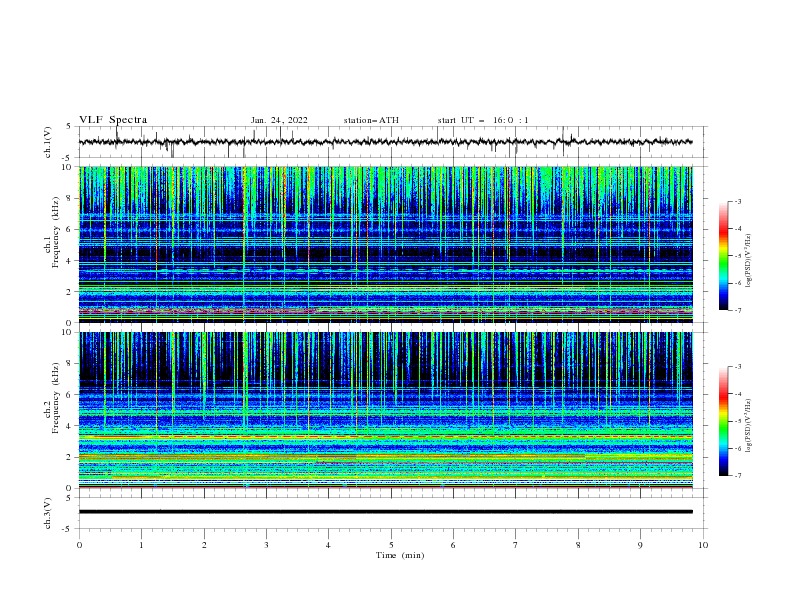Click the ch.3 flat voltage trace
Image resolution: width=792 pixels, height=612 pixels.
click(x=385, y=512)
